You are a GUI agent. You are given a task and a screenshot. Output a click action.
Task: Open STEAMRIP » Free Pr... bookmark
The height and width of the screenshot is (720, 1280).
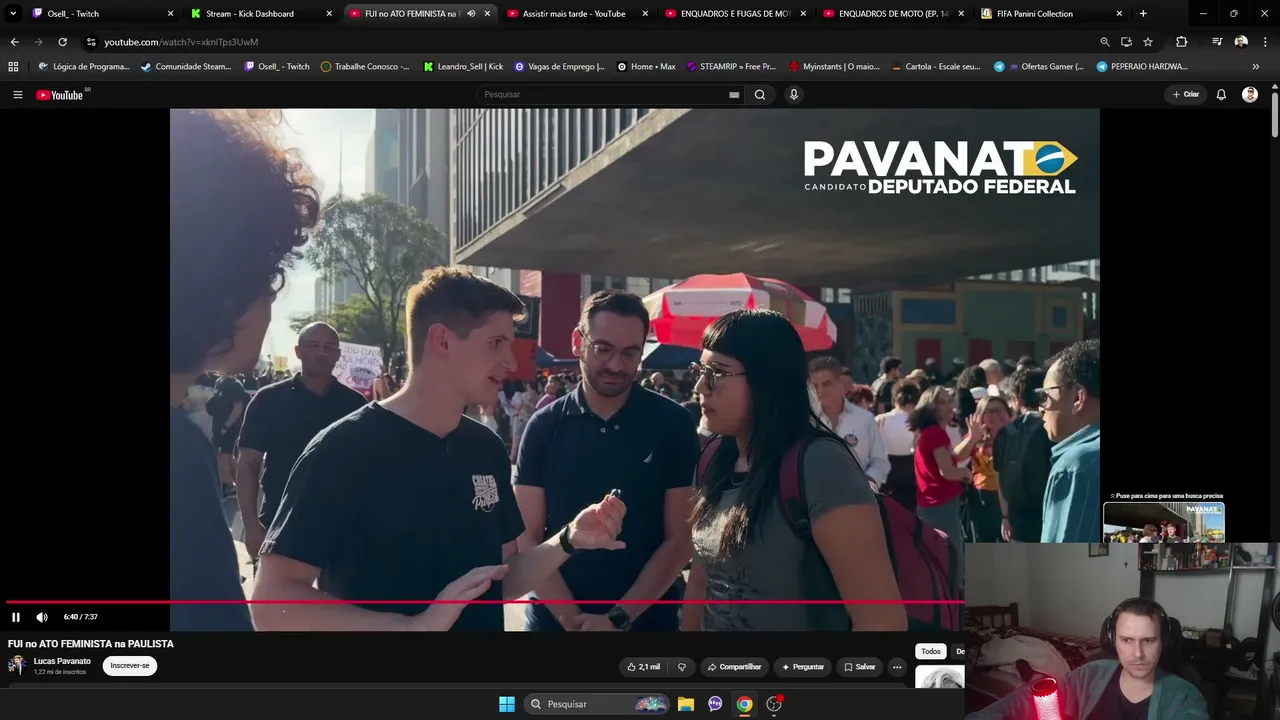(730, 67)
